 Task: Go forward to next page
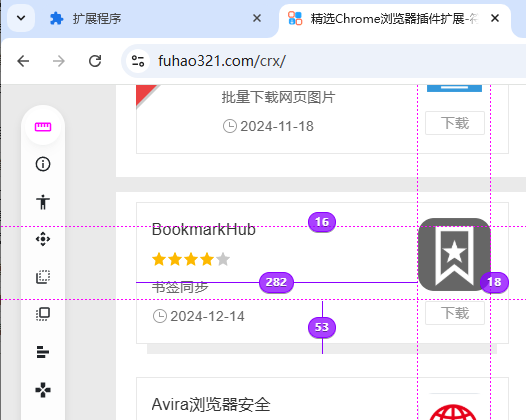click(x=59, y=61)
